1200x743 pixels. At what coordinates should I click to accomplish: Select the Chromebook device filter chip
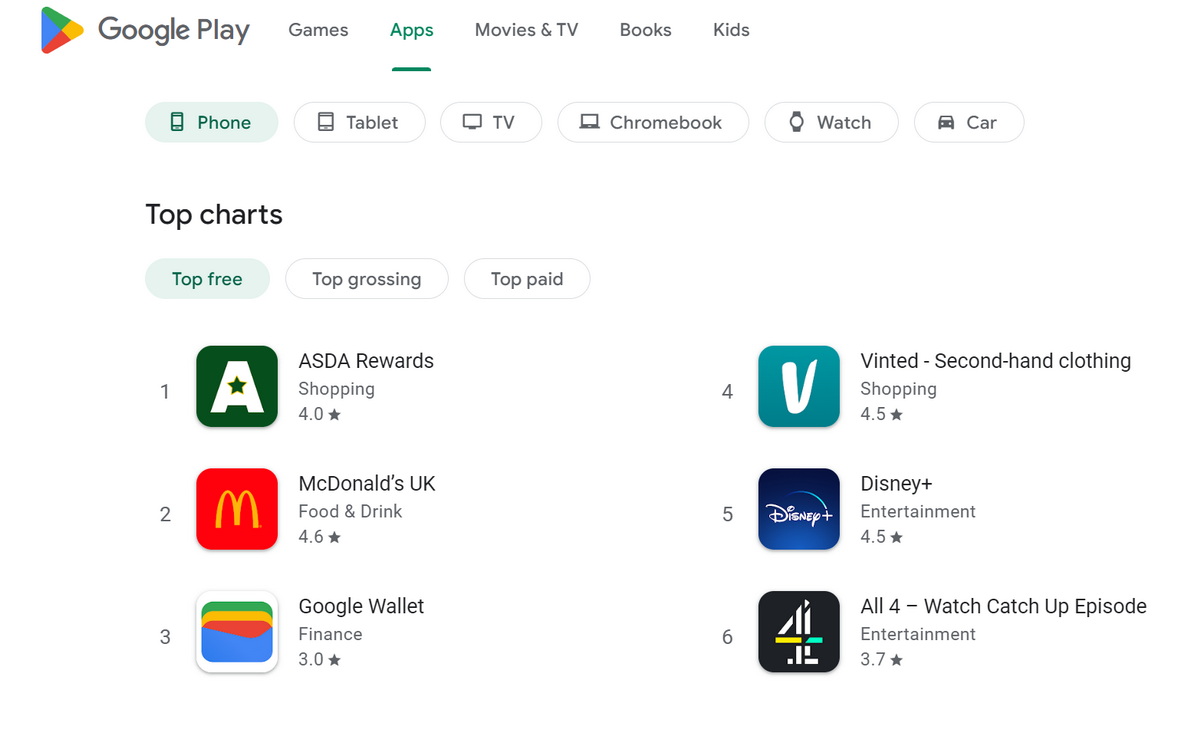pos(652,122)
